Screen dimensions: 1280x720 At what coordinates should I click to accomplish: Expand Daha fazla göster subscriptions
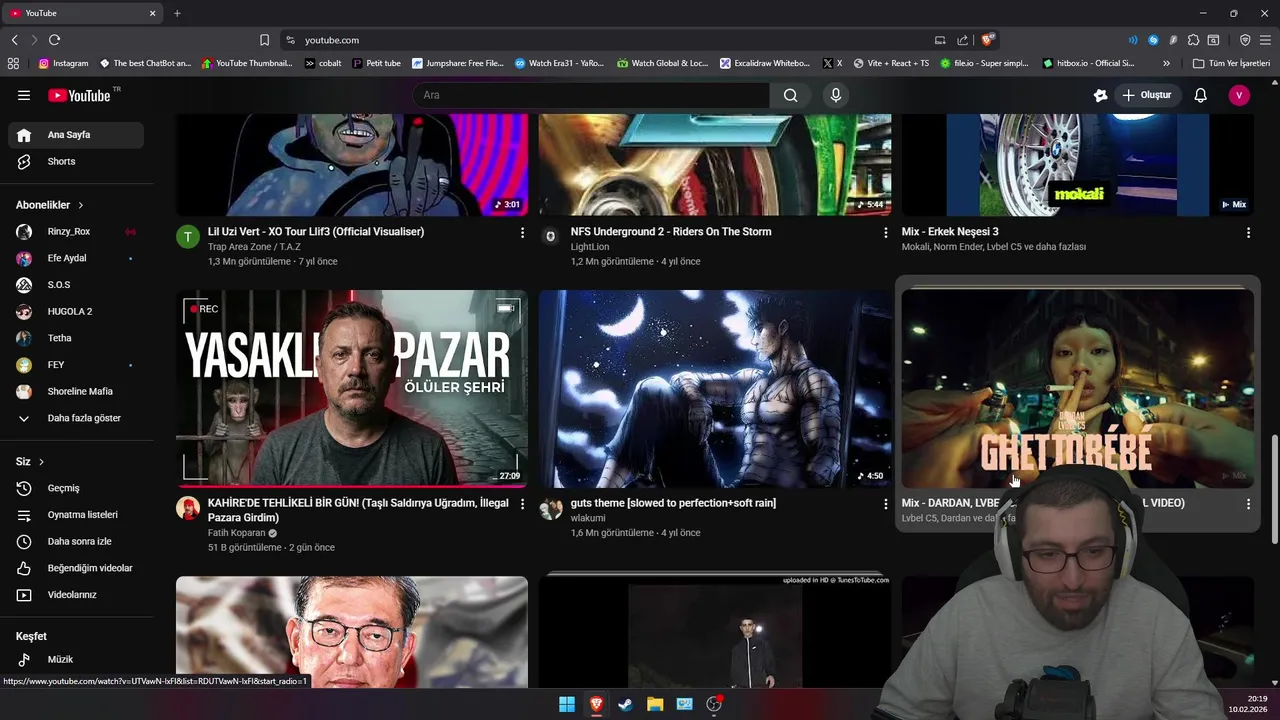tap(75, 418)
